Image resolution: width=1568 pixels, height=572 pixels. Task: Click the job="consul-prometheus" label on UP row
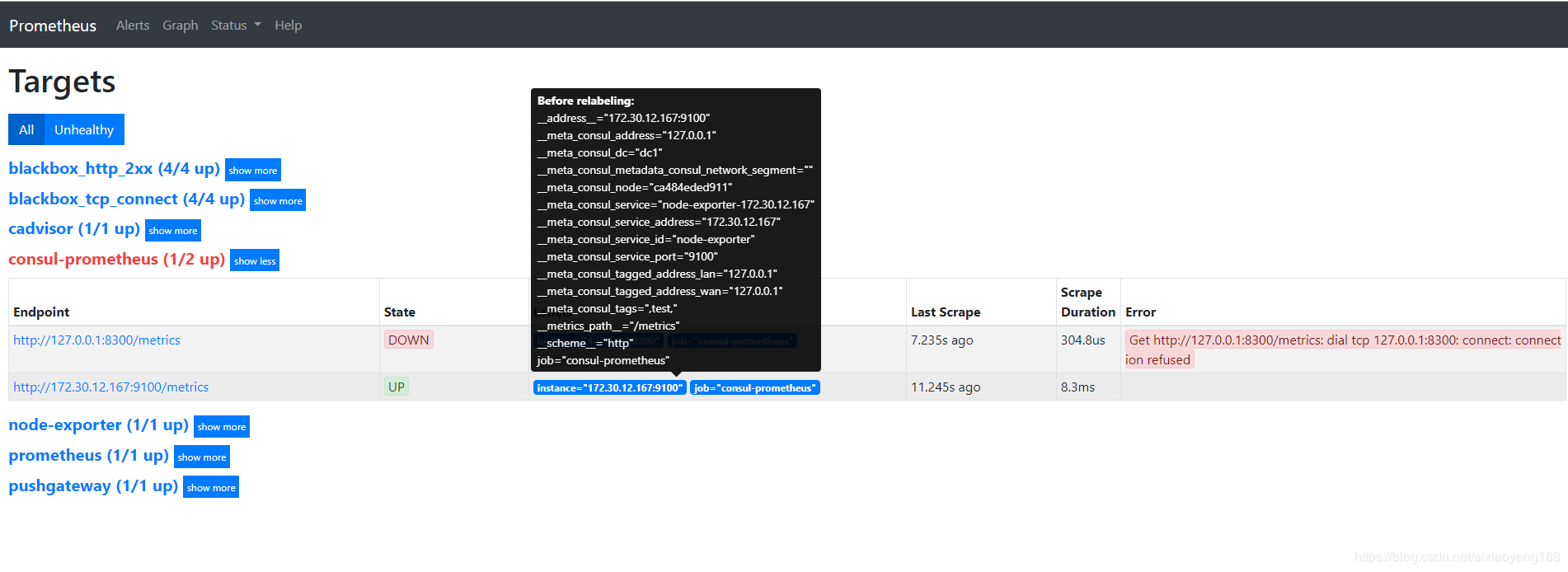point(755,387)
